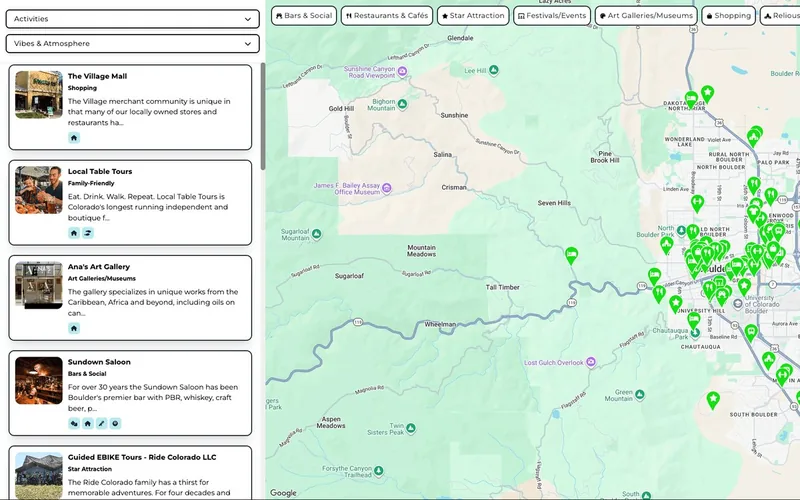
Task: Click the Bighorn Mountain marker
Action: [x=403, y=105]
